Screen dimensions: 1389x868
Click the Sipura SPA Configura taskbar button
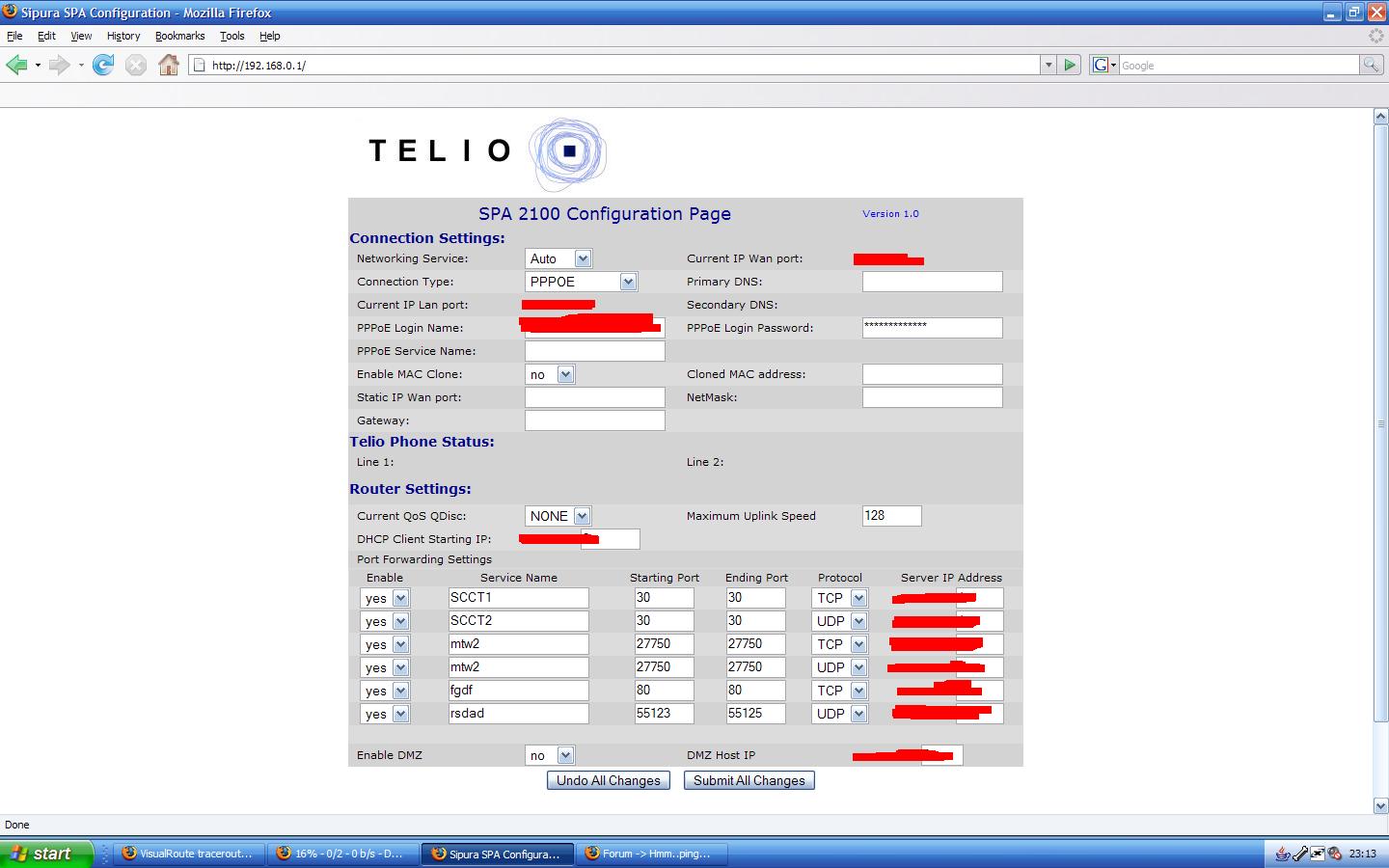[x=497, y=854]
